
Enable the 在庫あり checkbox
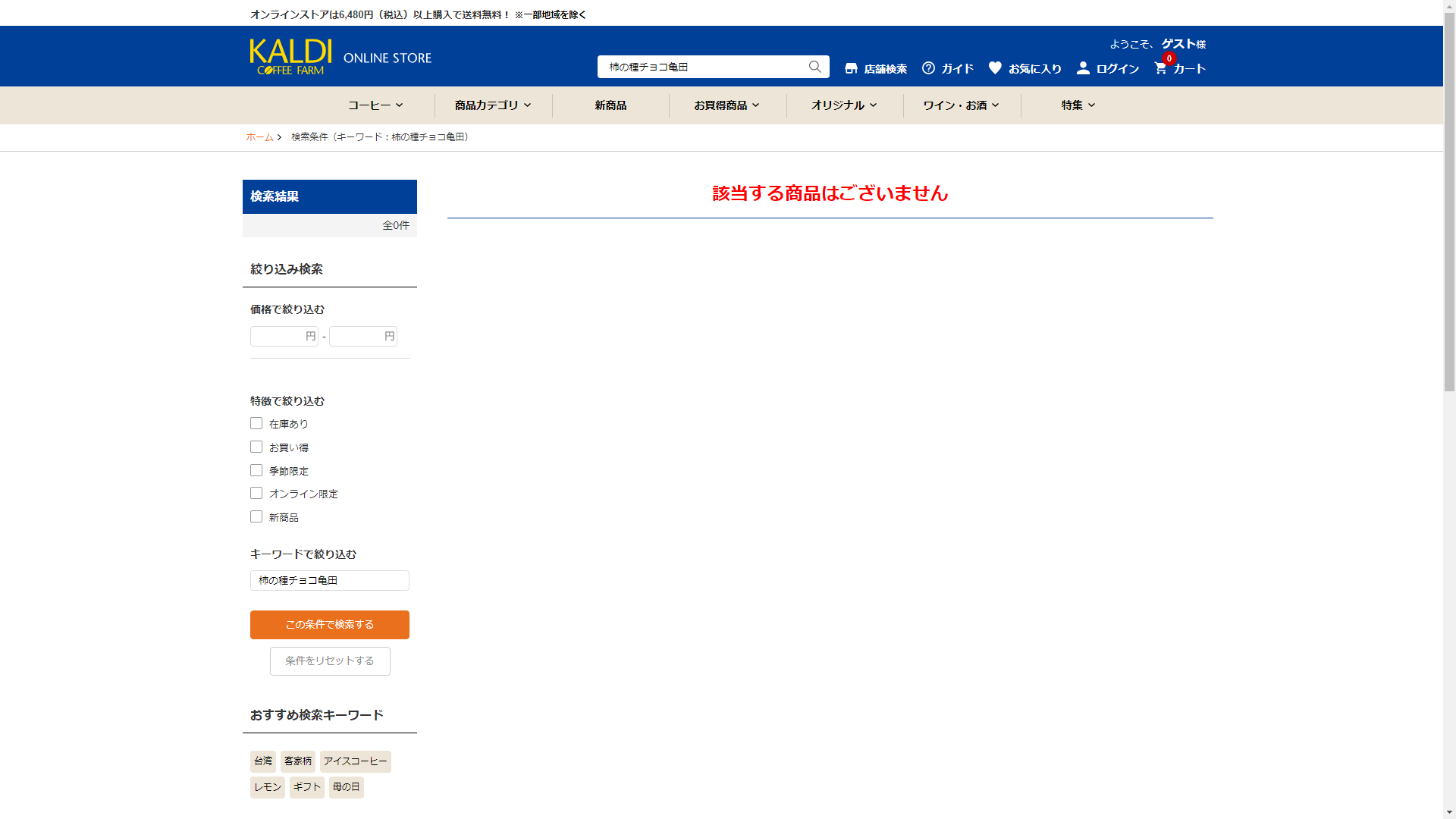click(x=256, y=423)
